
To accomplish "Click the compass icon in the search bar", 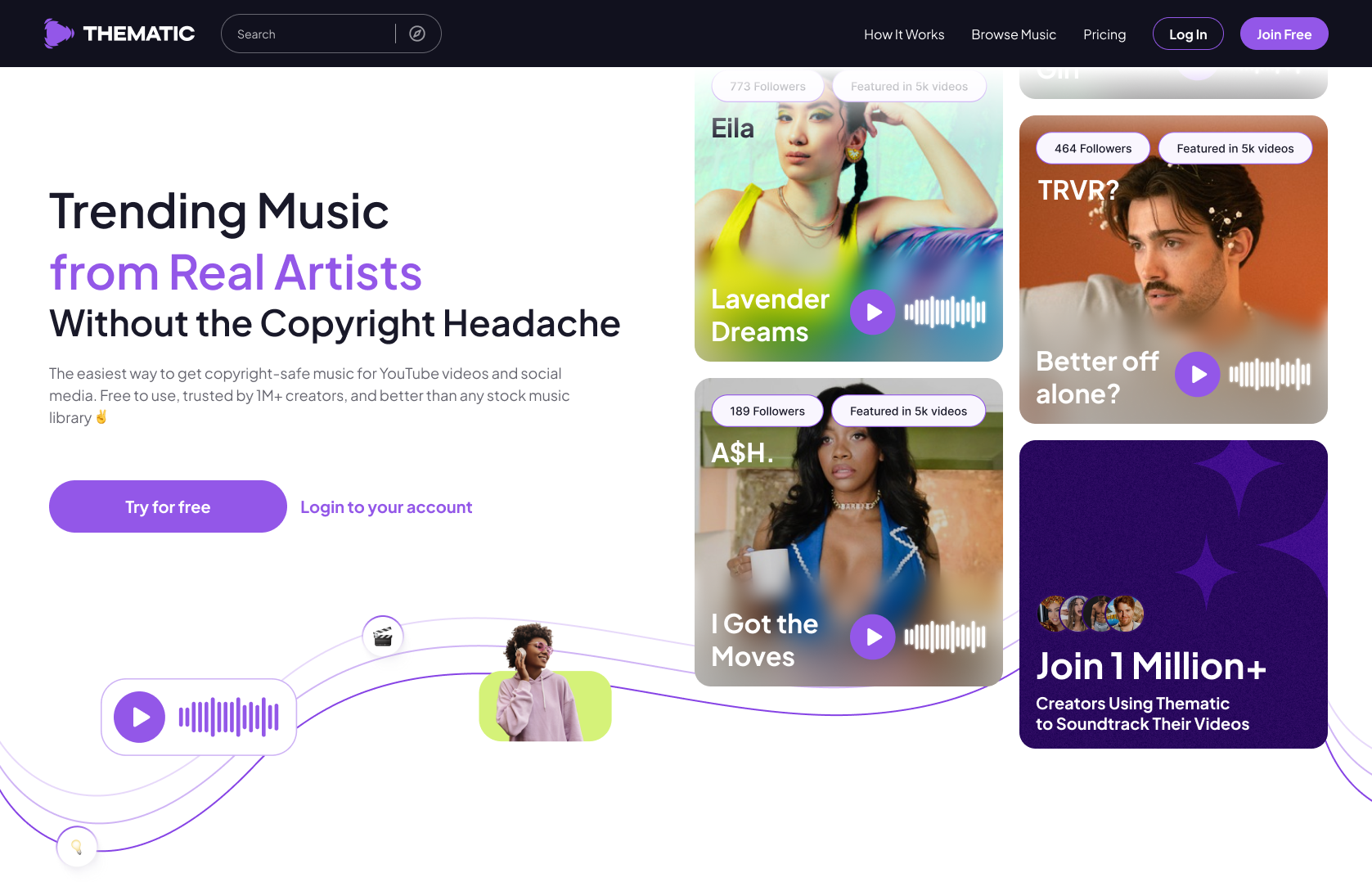I will (417, 34).
